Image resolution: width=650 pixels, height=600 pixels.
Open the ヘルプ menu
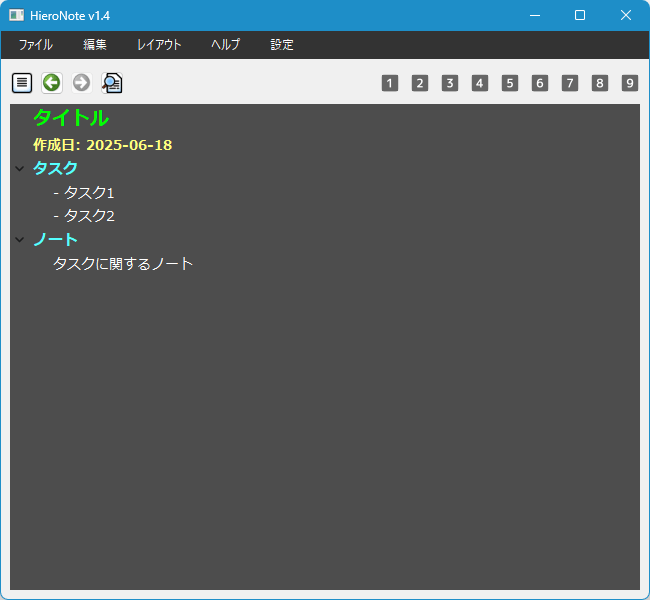click(x=226, y=44)
